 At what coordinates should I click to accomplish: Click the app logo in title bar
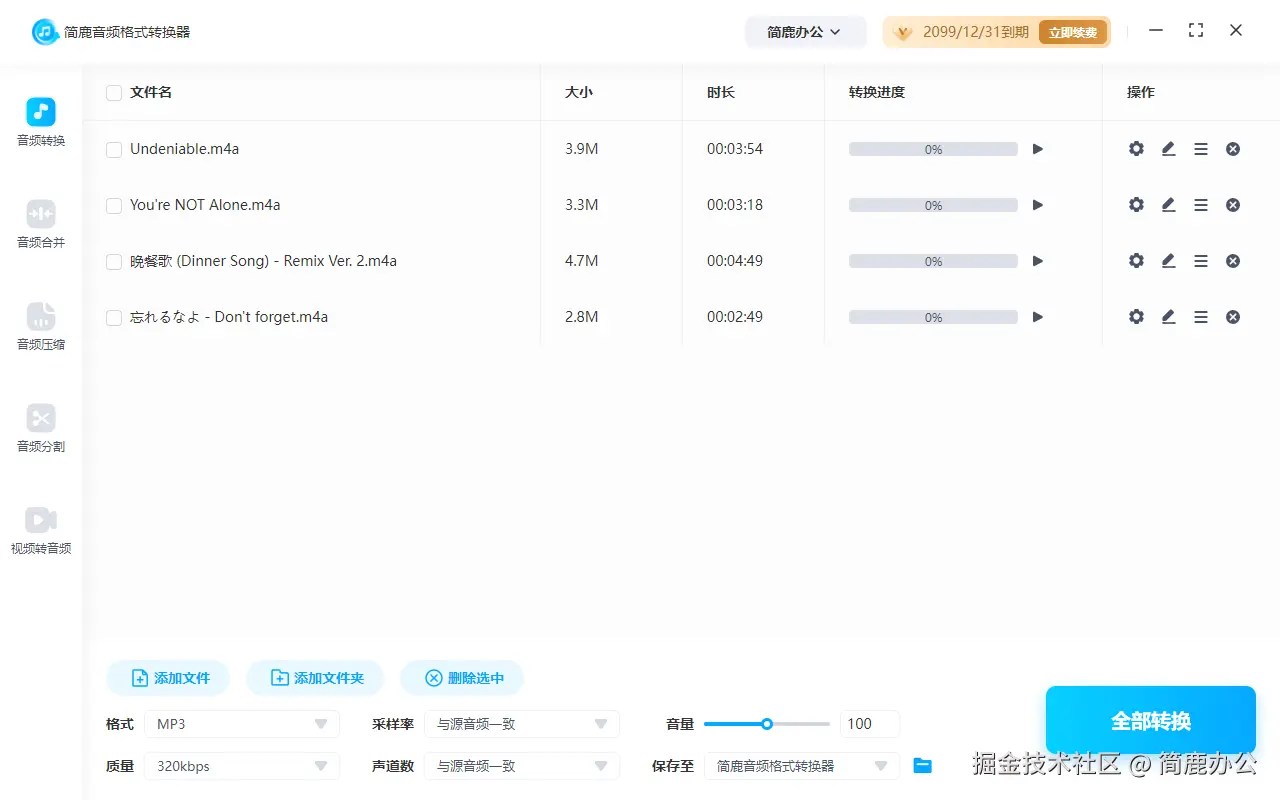pyautogui.click(x=44, y=32)
